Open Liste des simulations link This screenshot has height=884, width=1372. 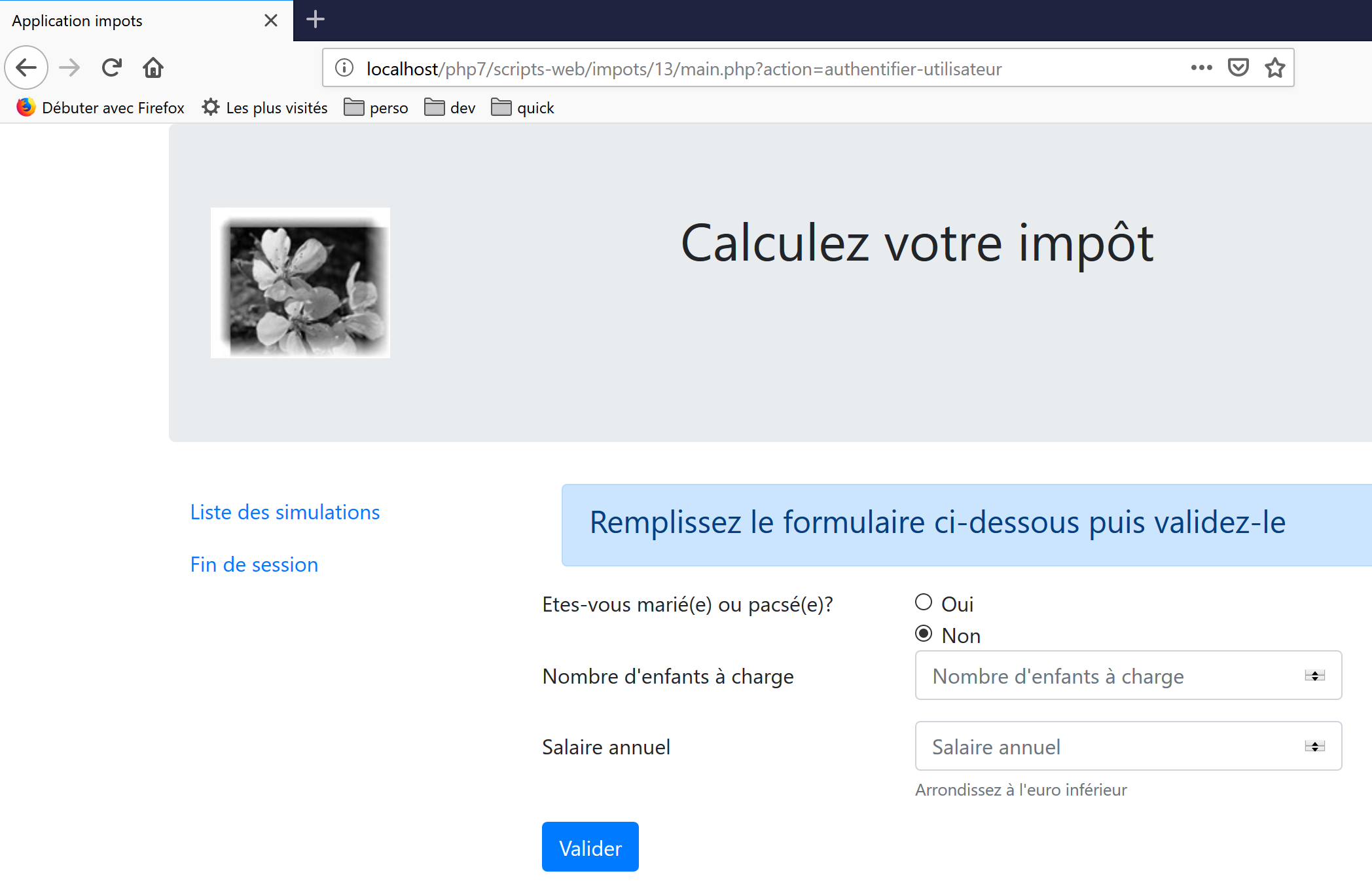coord(285,512)
